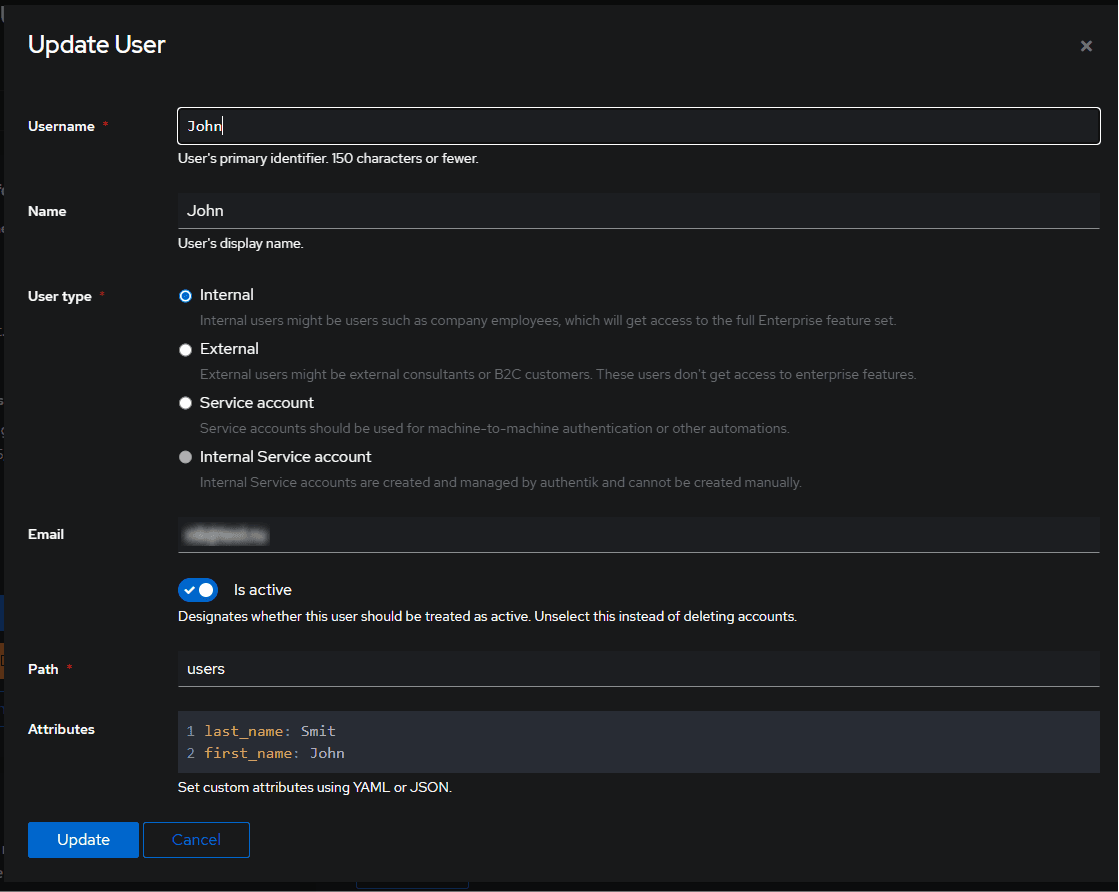Click the 'User's display name.' hint text
1119x892 pixels.
[240, 243]
